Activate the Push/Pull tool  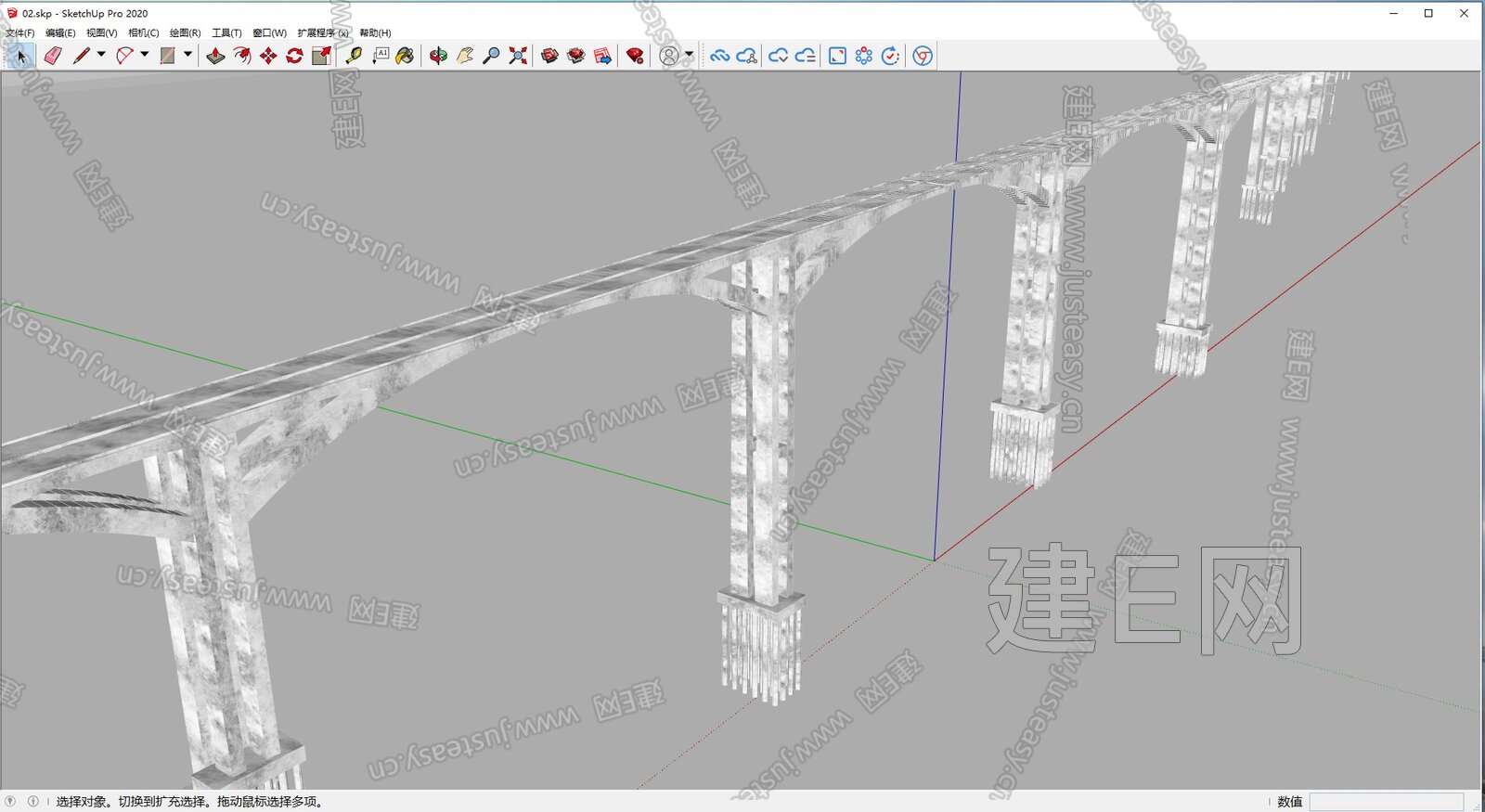215,56
